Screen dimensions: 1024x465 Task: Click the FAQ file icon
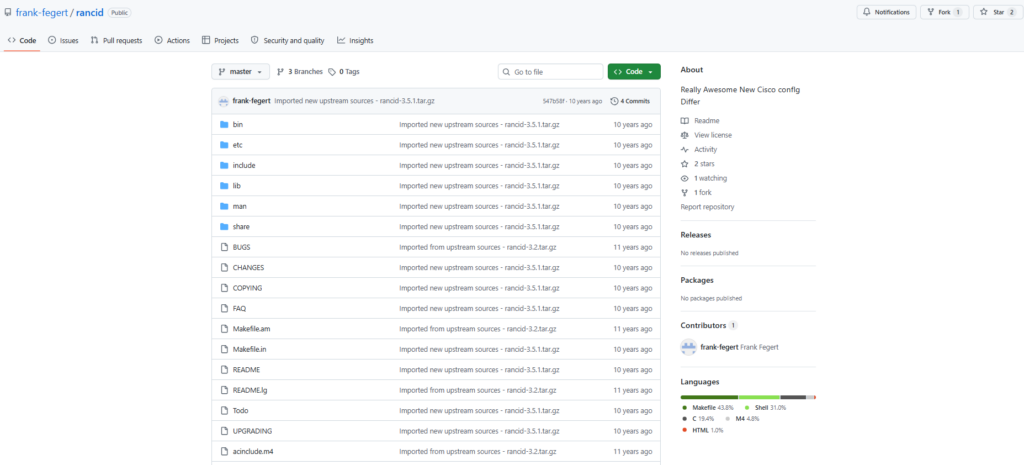pos(224,308)
